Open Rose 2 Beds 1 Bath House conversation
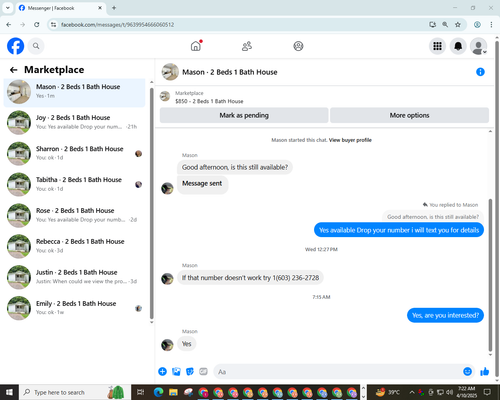 pos(75,215)
